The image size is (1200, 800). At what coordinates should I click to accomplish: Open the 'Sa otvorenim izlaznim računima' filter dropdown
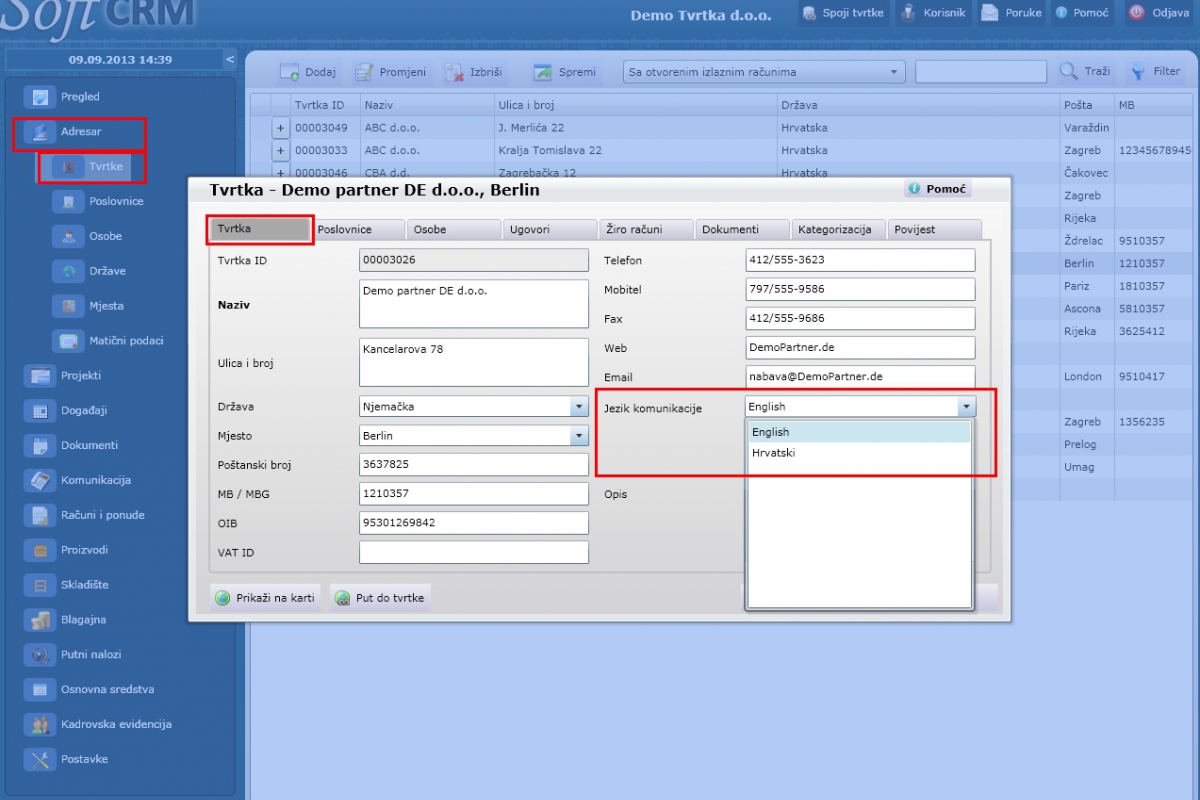pyautogui.click(x=764, y=72)
